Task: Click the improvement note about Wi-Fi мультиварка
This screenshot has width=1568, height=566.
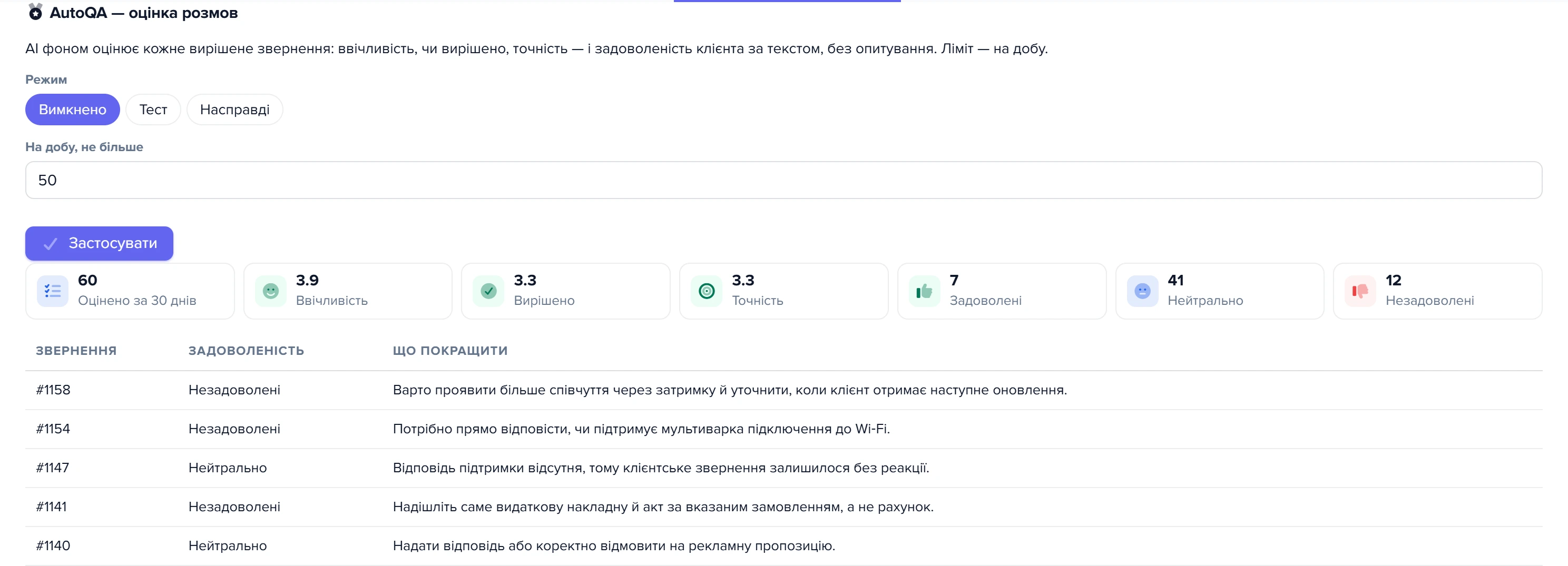Action: [x=642, y=429]
